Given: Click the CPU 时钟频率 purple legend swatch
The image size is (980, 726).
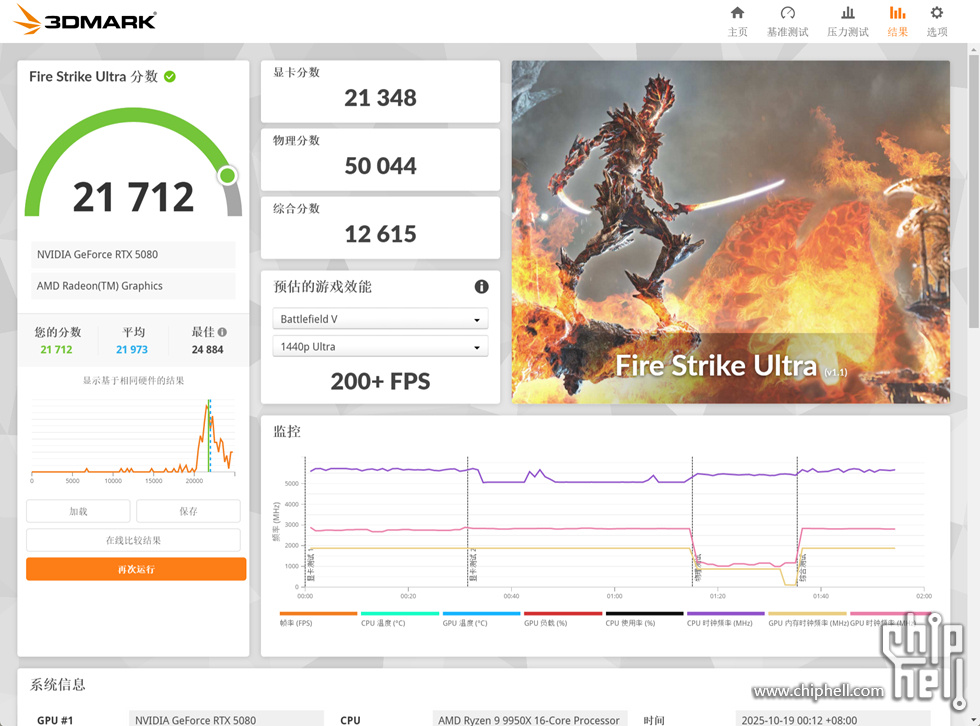Looking at the screenshot, I should [x=725, y=614].
